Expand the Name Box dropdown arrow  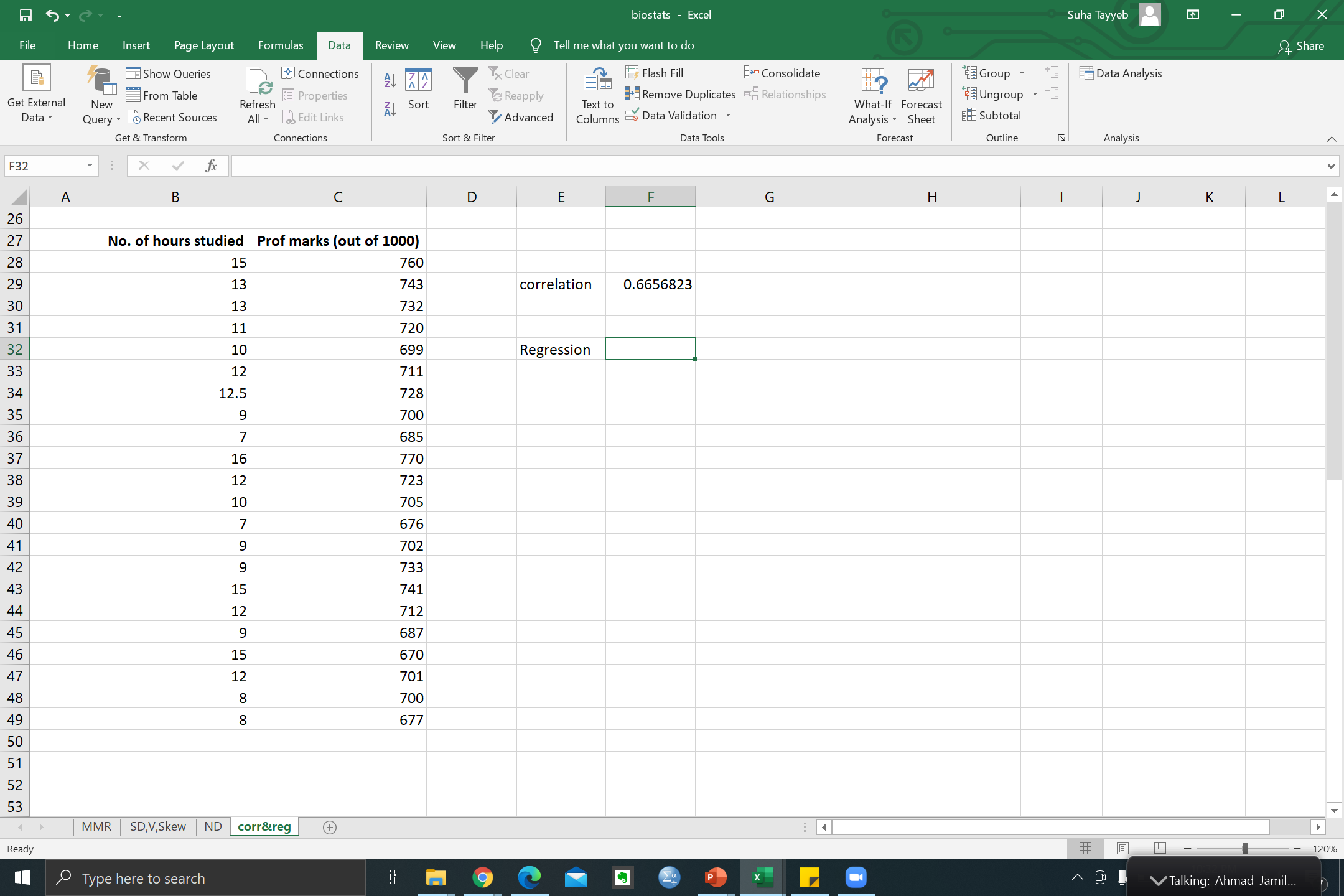click(90, 166)
